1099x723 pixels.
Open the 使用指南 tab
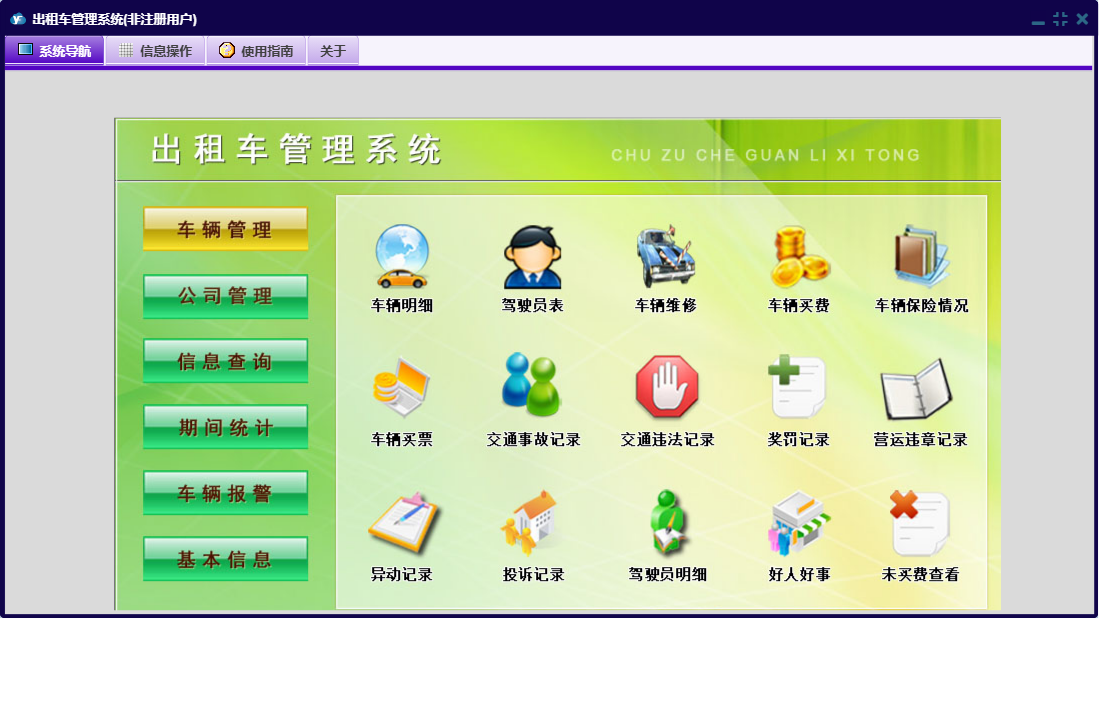click(x=257, y=50)
